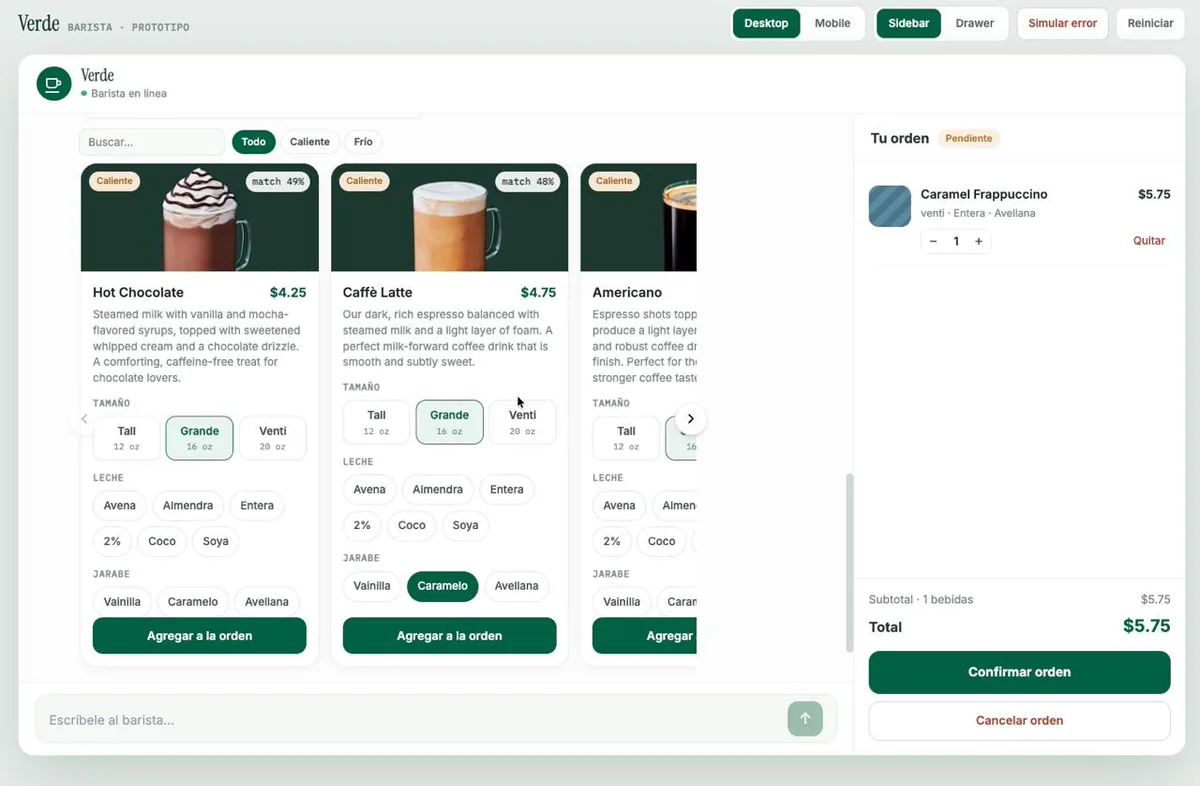Pick Vainilla syrup for Caffè Latte
Image resolution: width=1200 pixels, height=786 pixels.
(372, 586)
